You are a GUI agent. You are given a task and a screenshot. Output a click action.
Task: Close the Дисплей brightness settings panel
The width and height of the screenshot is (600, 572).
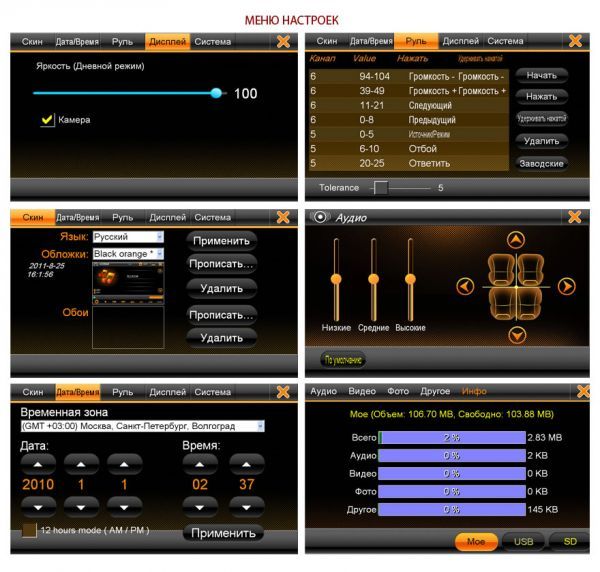tap(283, 41)
